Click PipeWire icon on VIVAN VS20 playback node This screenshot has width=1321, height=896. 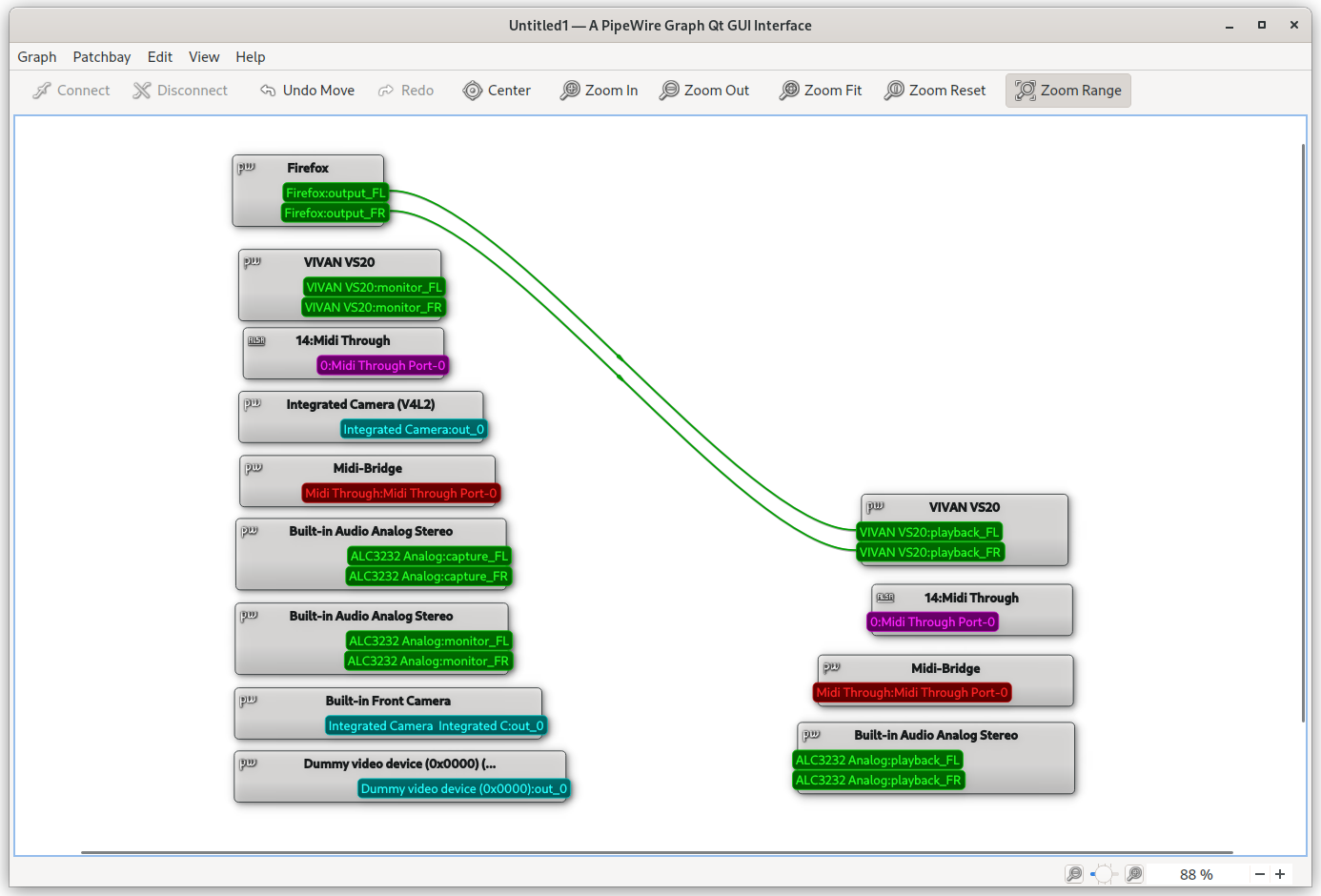point(875,506)
